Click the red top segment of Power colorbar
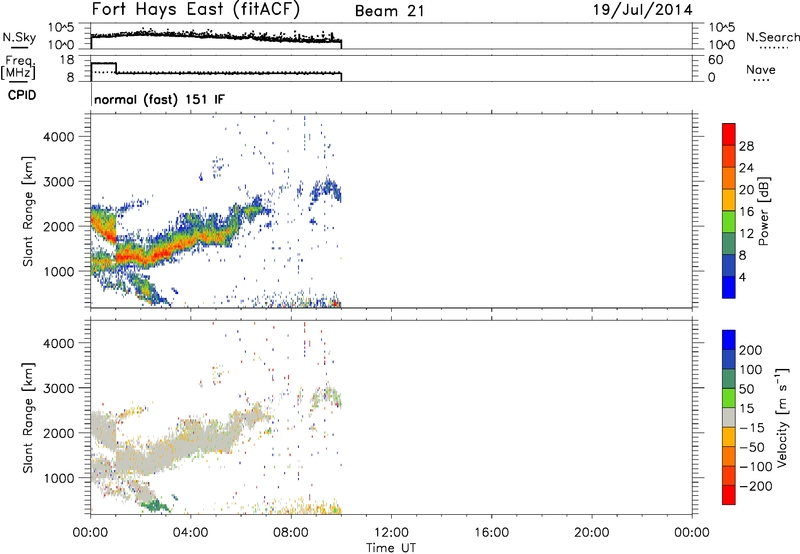Image resolution: width=800 pixels, height=554 pixels. tap(729, 134)
